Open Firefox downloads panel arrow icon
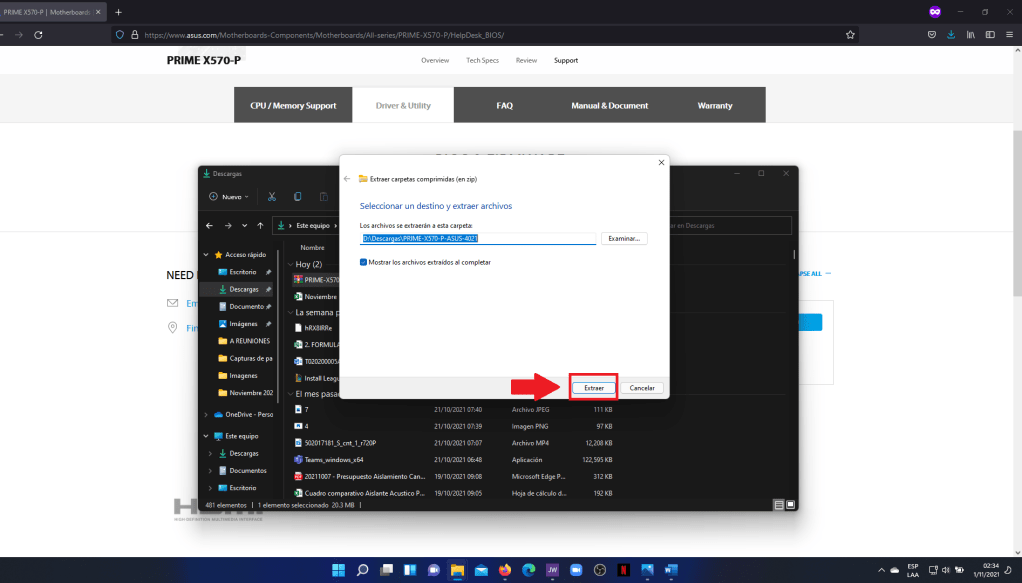1022x583 pixels. pos(950,34)
